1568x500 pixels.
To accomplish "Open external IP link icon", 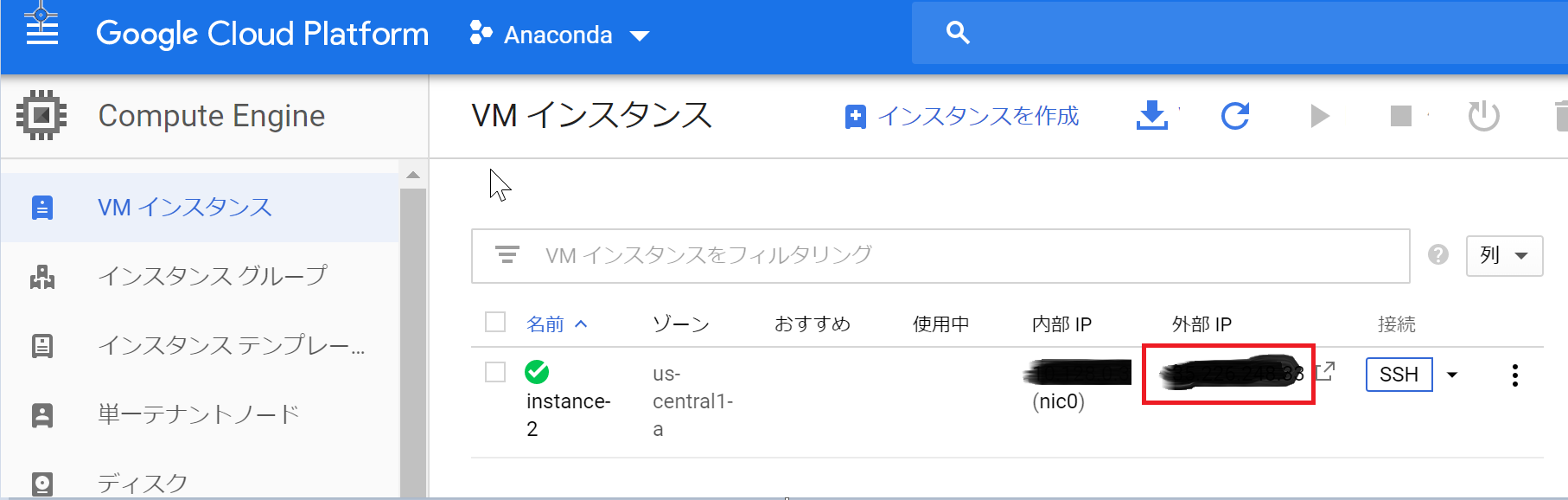I will 1325,371.
